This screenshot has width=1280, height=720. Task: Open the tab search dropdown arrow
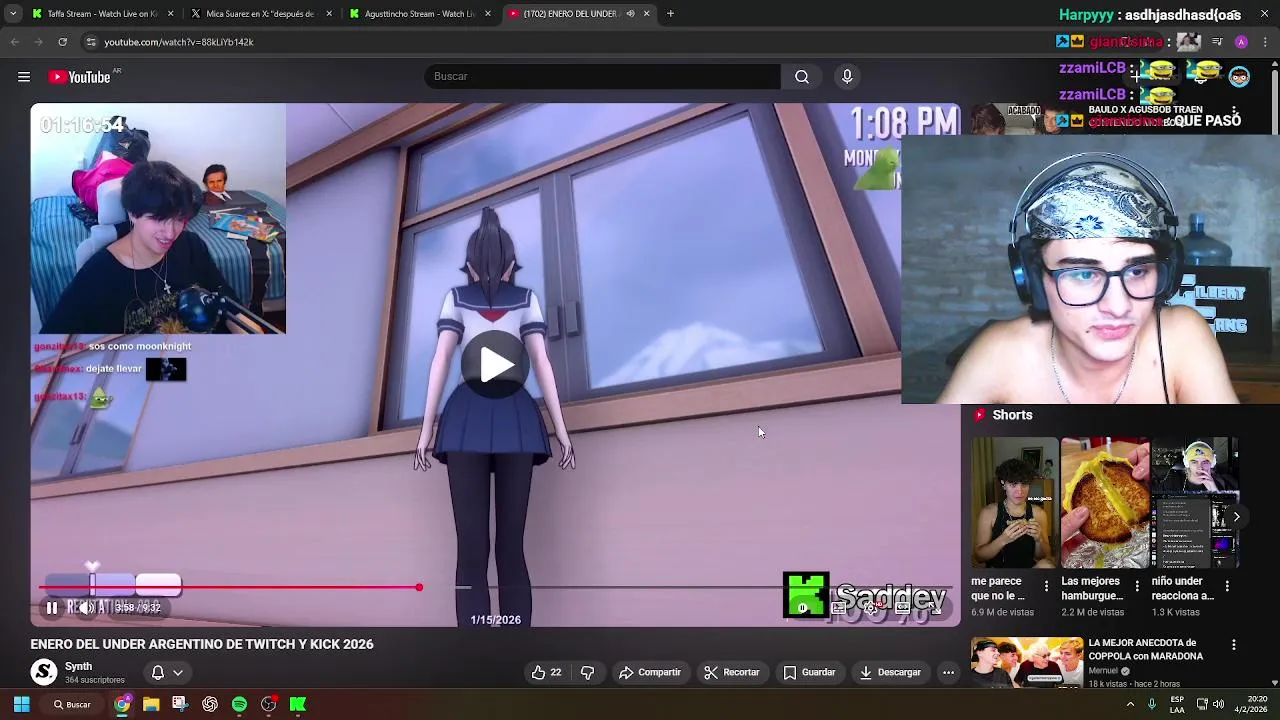coord(12,14)
